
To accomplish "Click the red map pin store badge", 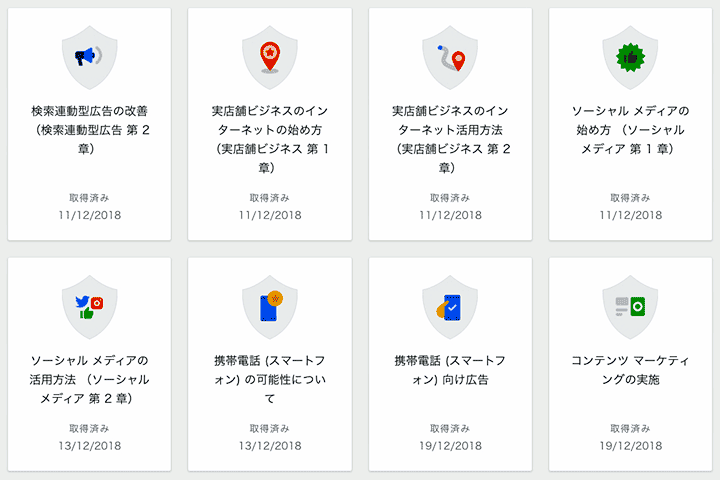I will pyautogui.click(x=270, y=57).
